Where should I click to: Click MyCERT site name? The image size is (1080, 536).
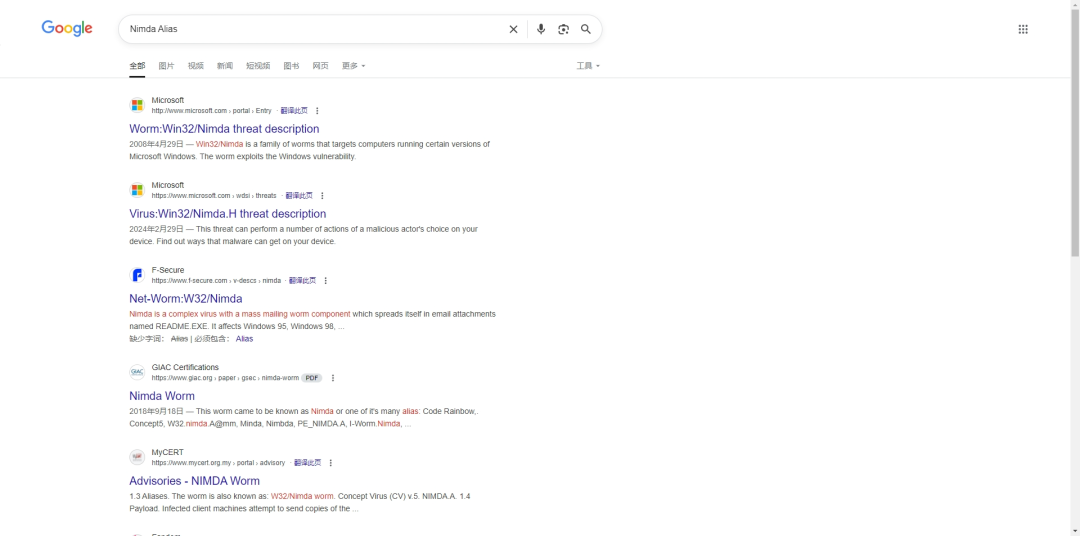(x=167, y=453)
